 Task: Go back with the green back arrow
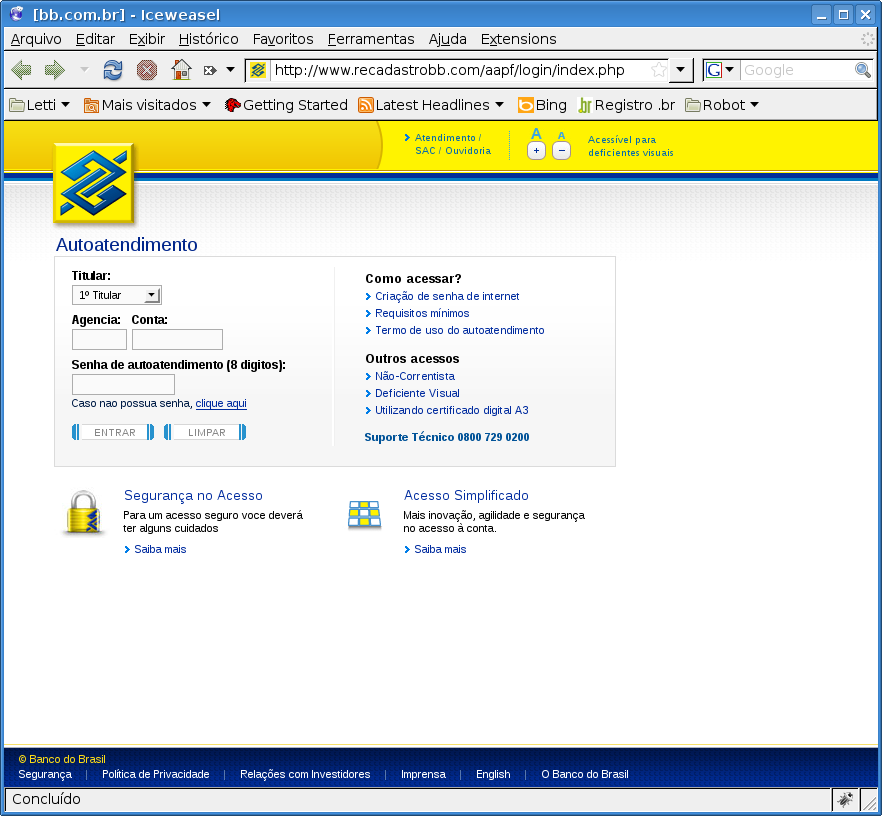[21, 70]
